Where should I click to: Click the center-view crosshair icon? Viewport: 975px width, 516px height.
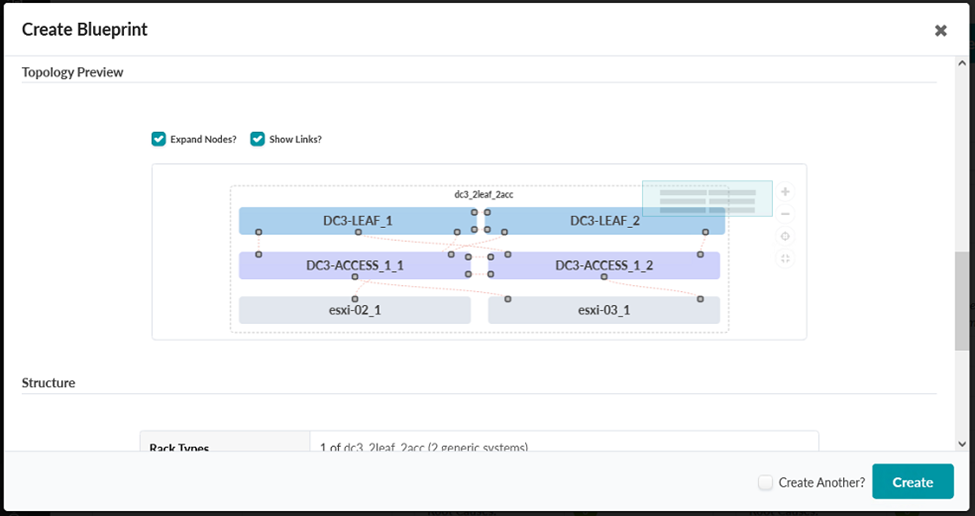tap(785, 237)
